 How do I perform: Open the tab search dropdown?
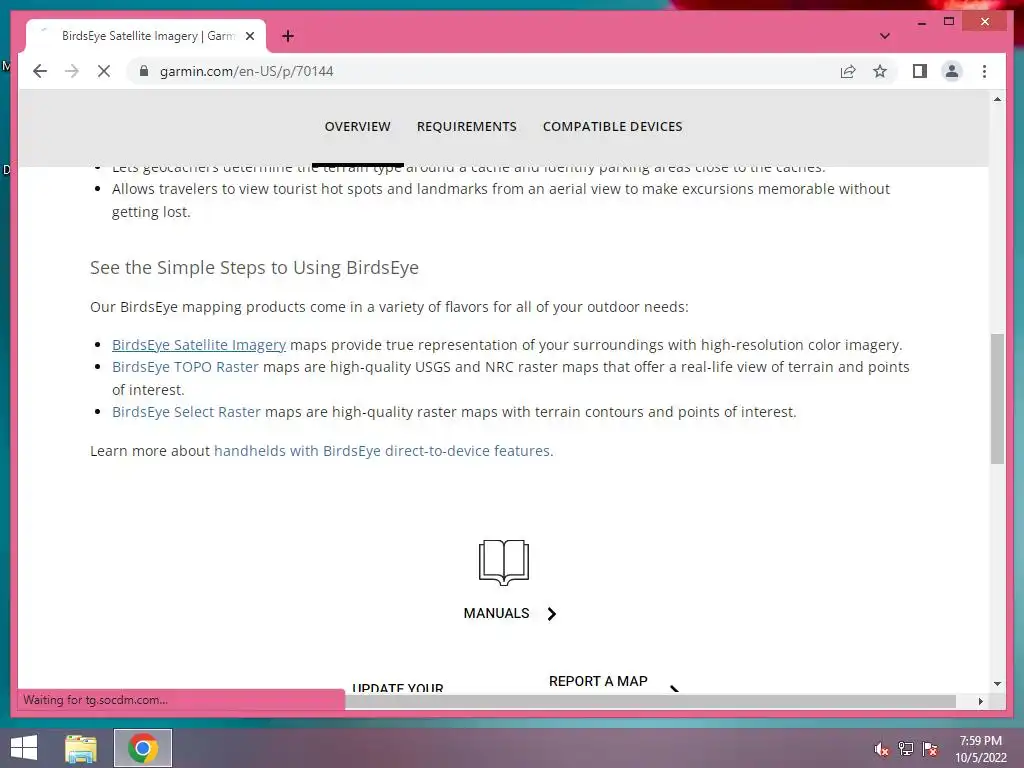(x=884, y=36)
